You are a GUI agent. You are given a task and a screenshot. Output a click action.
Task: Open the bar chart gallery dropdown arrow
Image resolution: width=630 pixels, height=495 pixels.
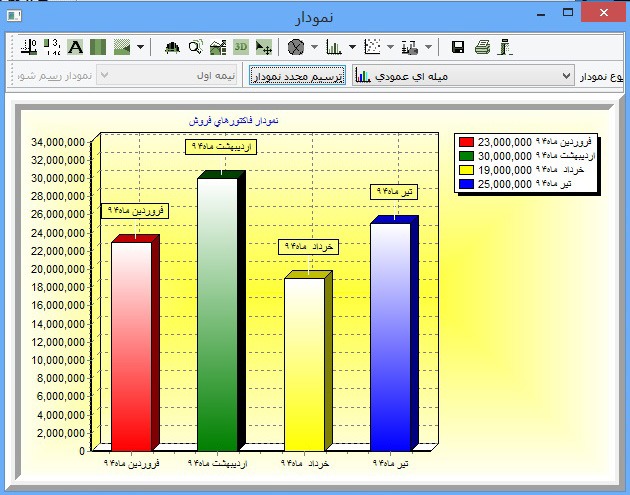click(352, 47)
